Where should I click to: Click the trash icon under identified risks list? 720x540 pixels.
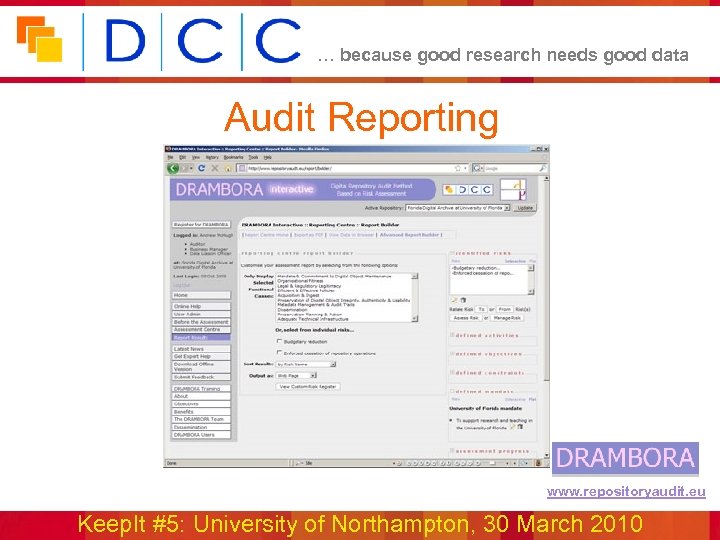463,300
